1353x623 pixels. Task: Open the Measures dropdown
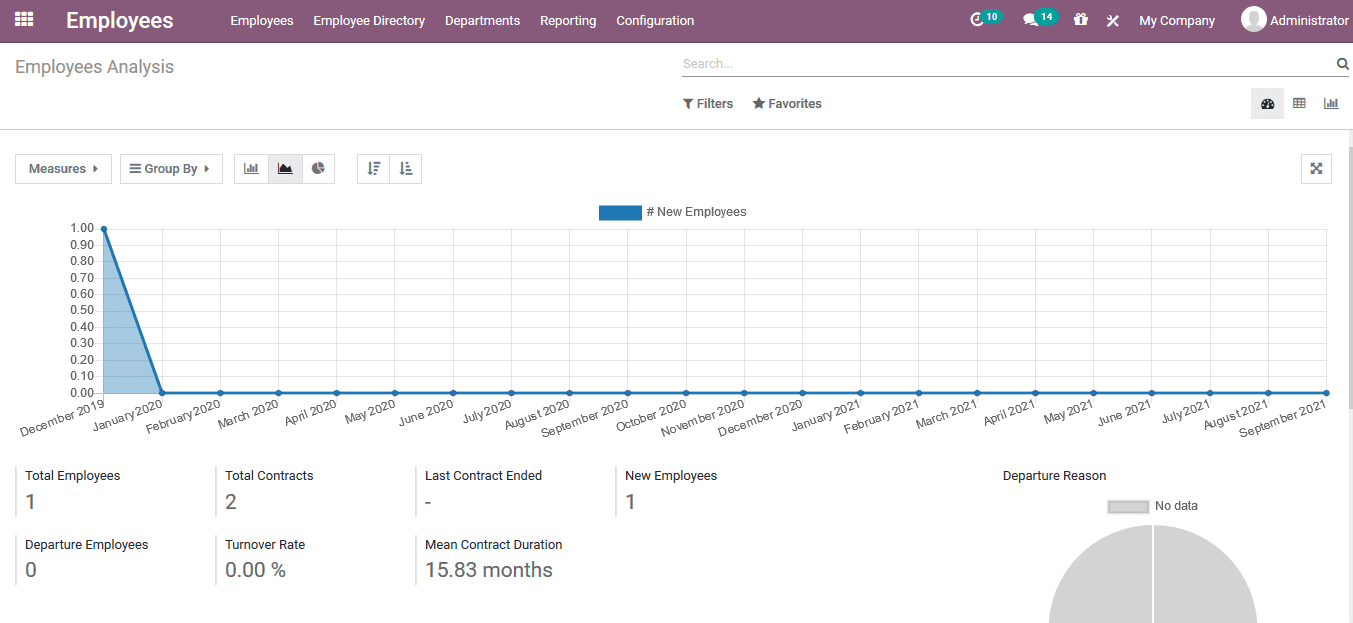pyautogui.click(x=62, y=168)
